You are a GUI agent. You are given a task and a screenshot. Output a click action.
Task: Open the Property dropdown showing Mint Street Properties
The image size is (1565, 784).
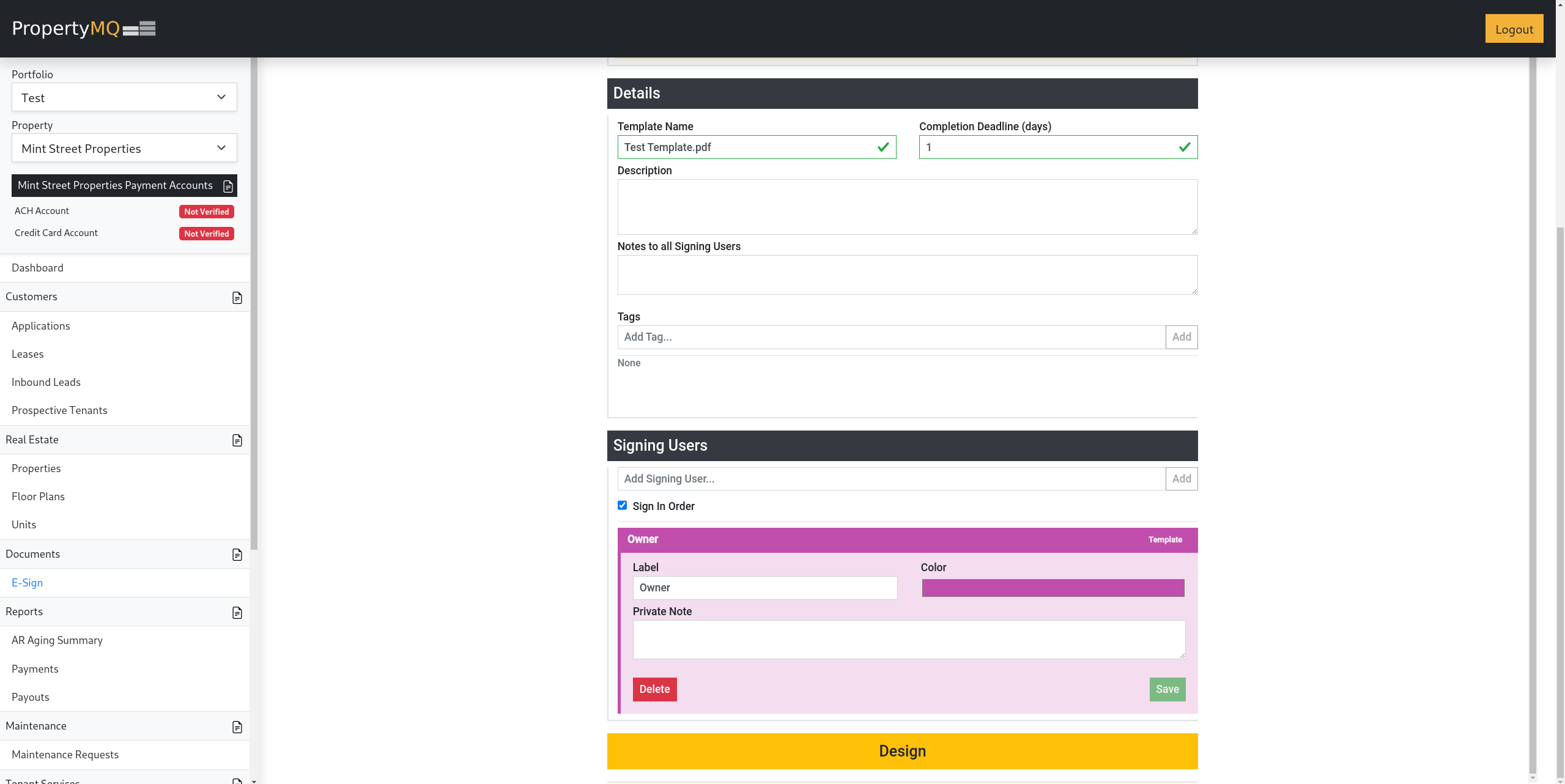point(124,148)
